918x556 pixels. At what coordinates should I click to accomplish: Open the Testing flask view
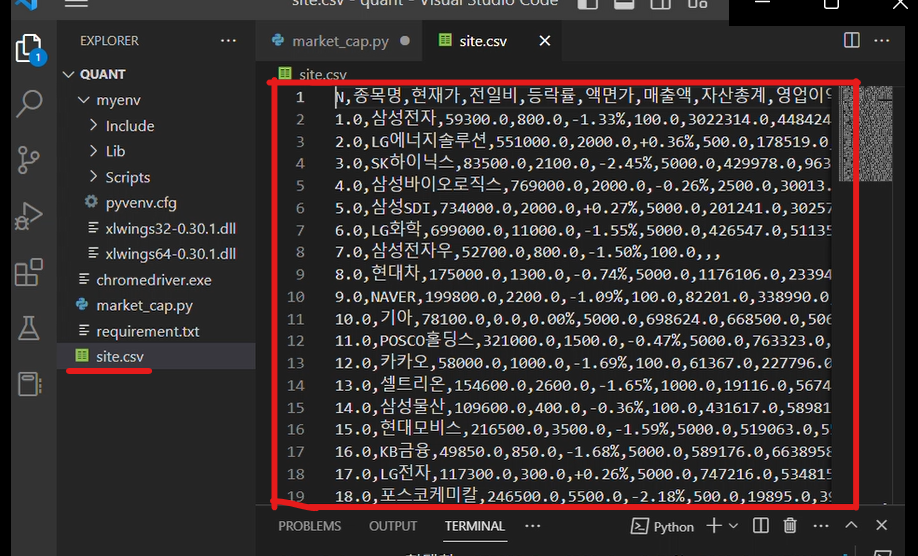click(29, 328)
